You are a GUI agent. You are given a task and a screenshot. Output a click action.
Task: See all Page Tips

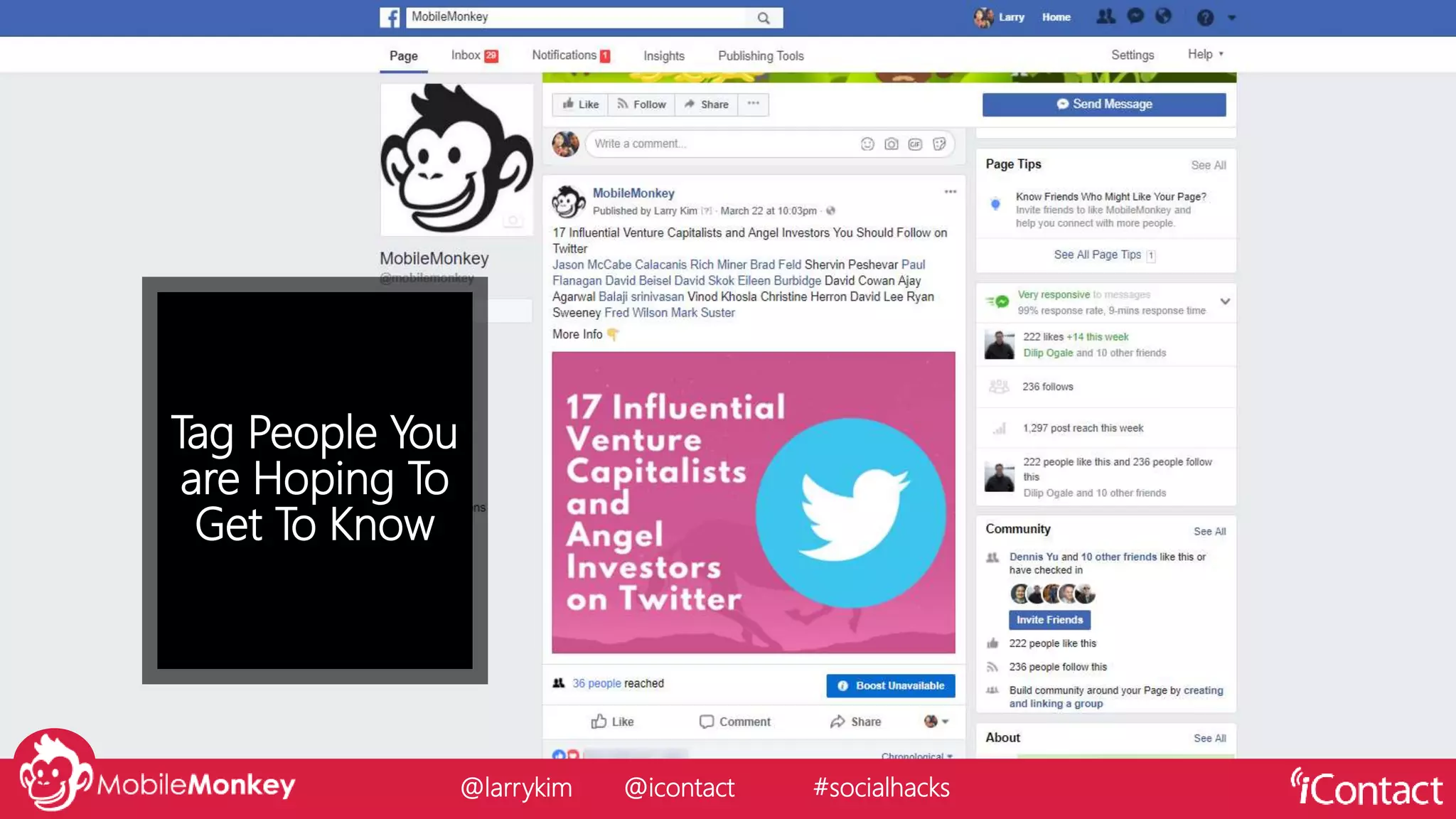pos(1209,165)
